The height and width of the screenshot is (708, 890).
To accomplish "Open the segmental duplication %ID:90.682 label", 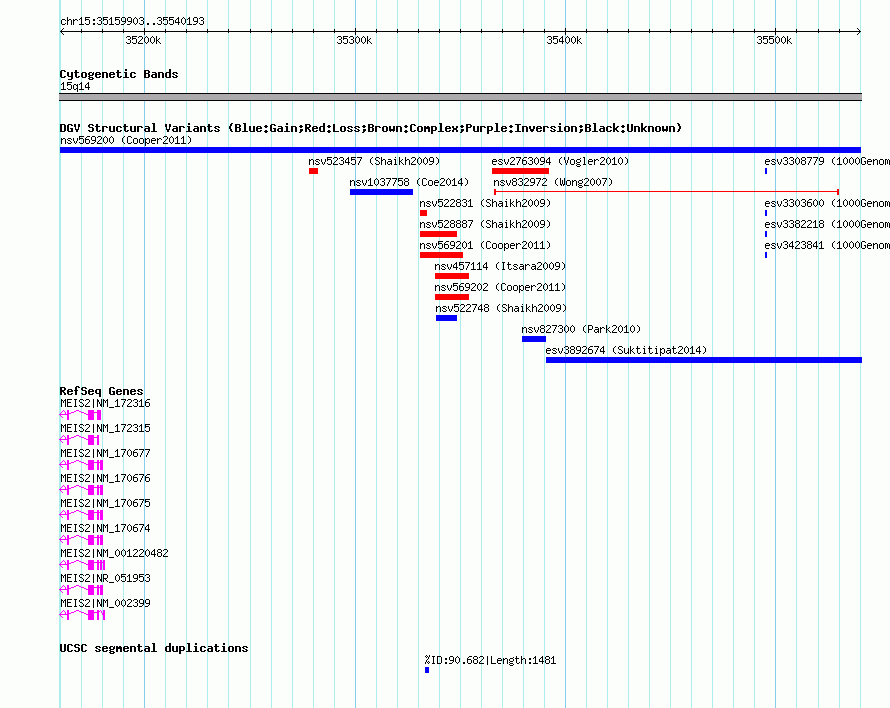I will tap(490, 660).
